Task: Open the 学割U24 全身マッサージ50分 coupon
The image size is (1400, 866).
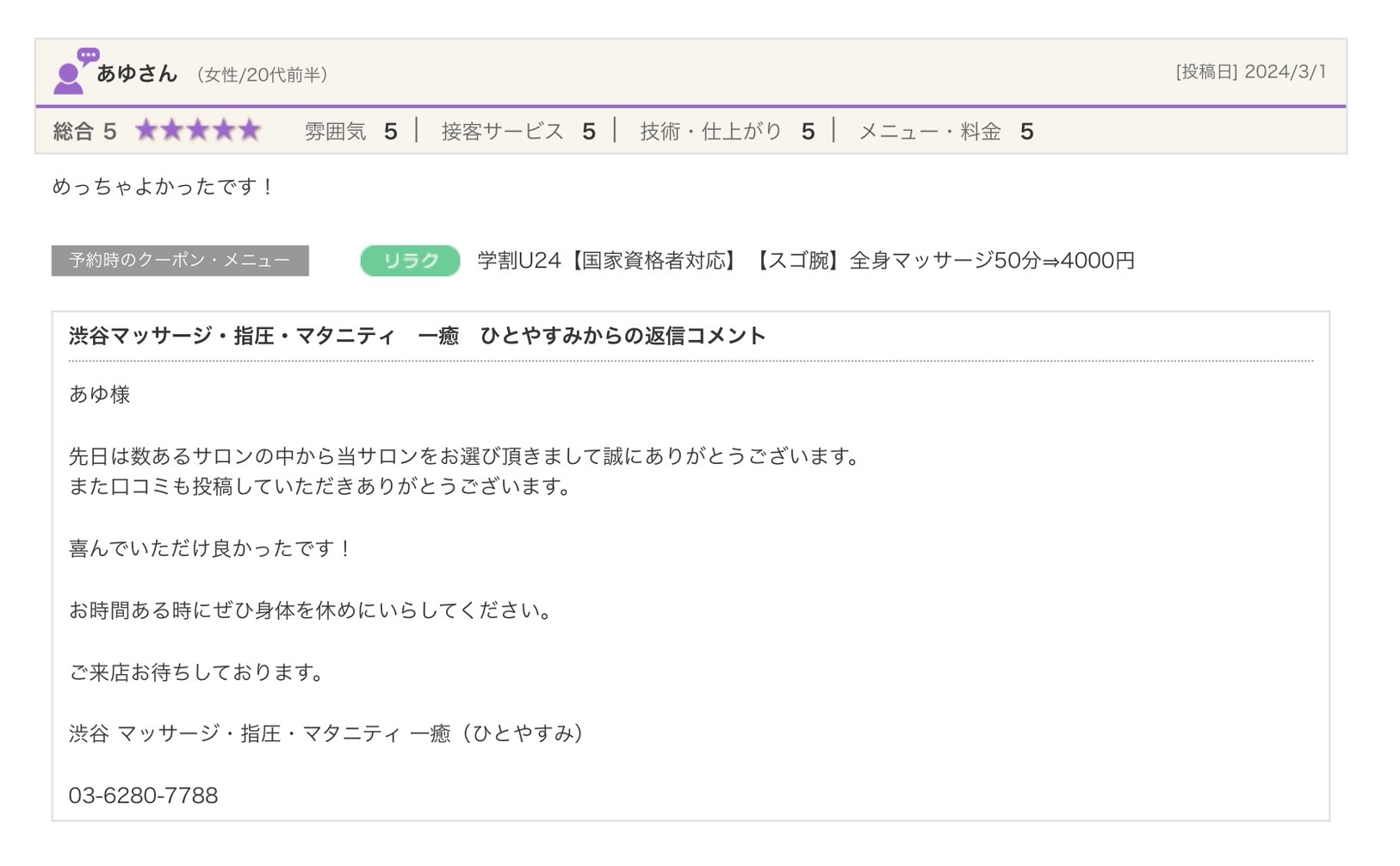Action: pyautogui.click(x=806, y=260)
